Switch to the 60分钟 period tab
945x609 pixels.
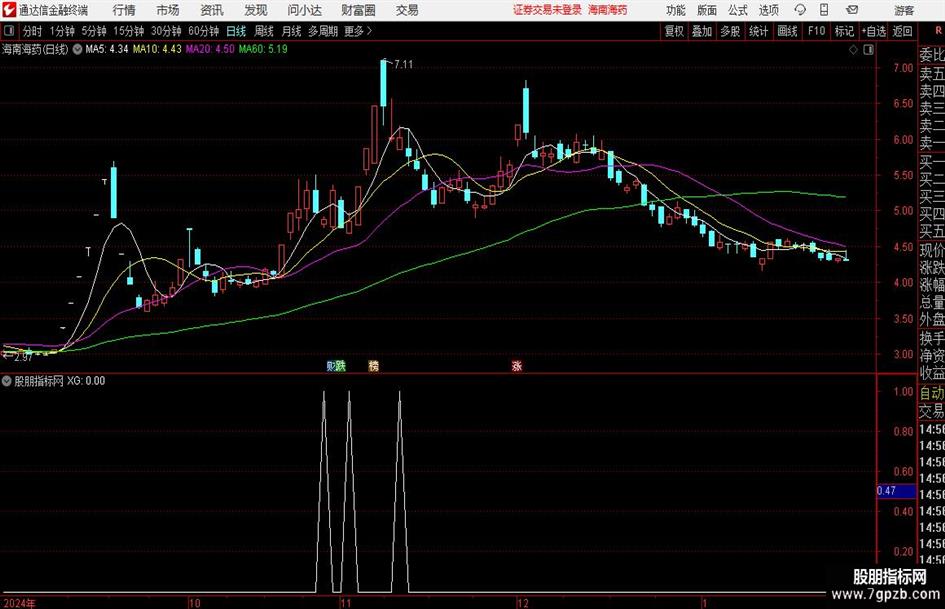point(204,31)
